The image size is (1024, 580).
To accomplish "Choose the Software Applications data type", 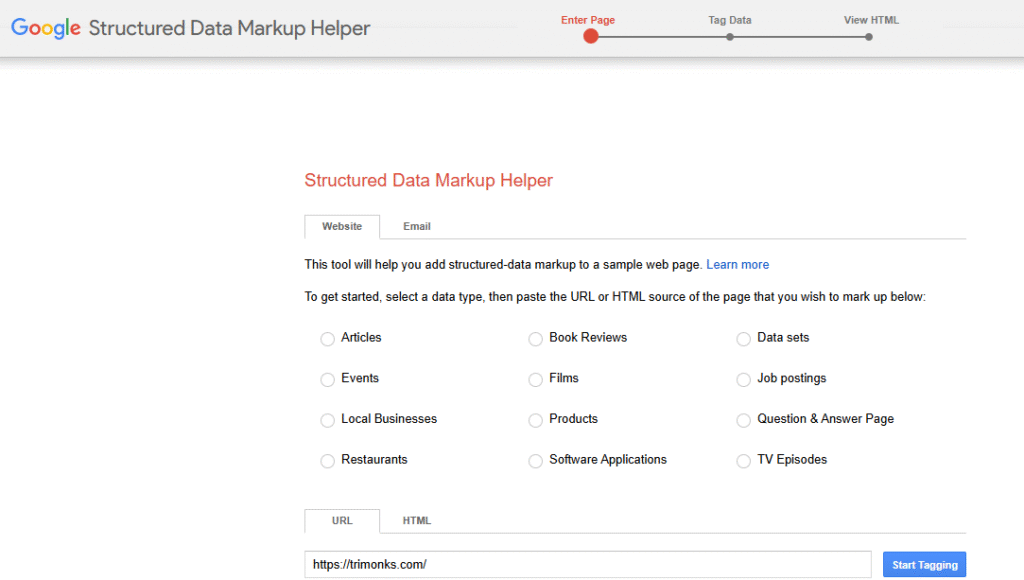I will click(x=536, y=461).
